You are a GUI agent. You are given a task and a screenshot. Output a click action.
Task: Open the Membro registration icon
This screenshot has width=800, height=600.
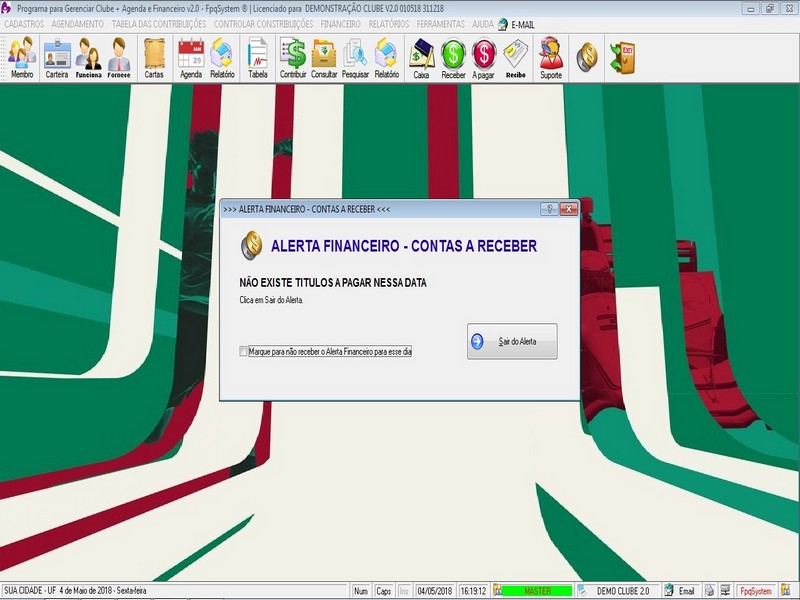22,58
